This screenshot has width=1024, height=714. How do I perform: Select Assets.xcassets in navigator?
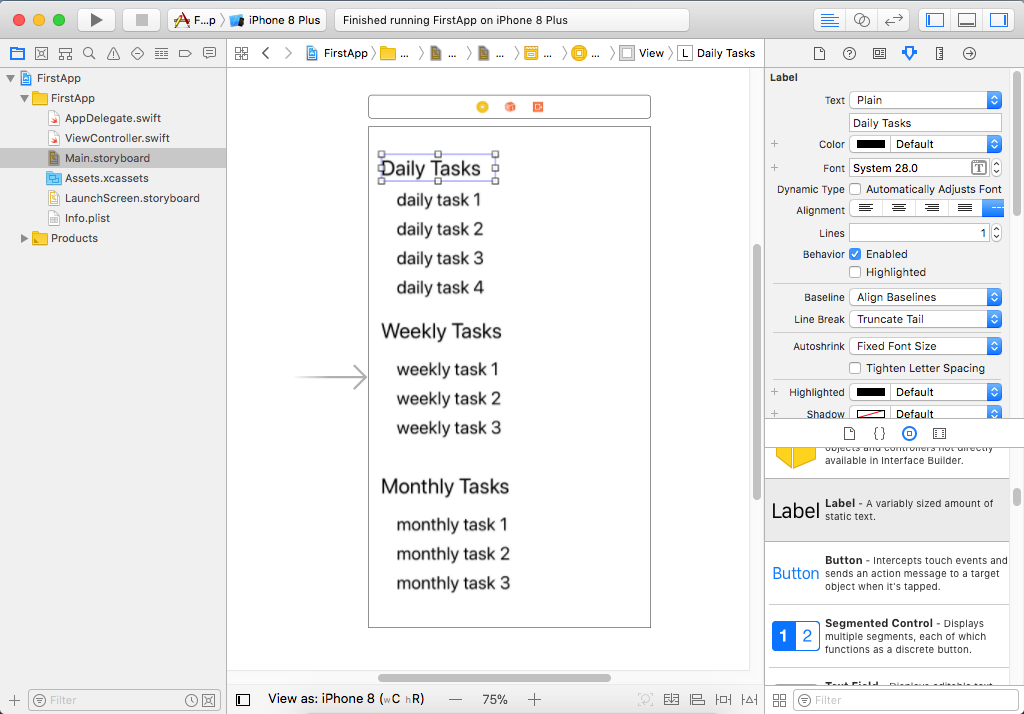click(106, 178)
